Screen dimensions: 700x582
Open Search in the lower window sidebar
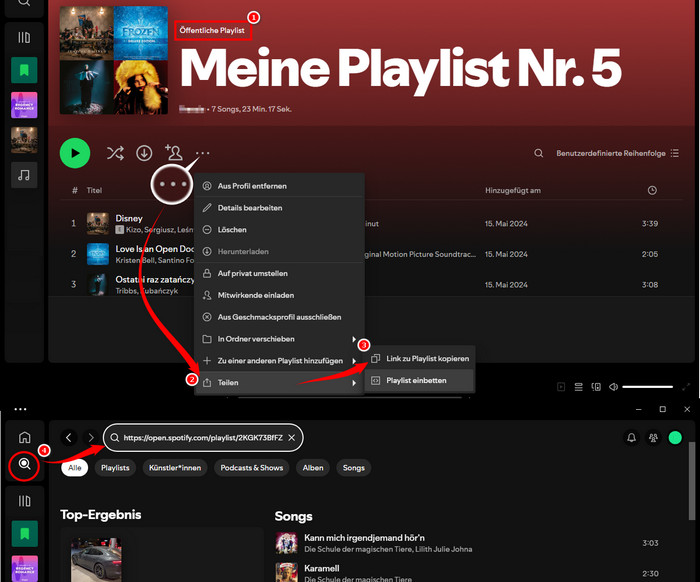pyautogui.click(x=25, y=464)
